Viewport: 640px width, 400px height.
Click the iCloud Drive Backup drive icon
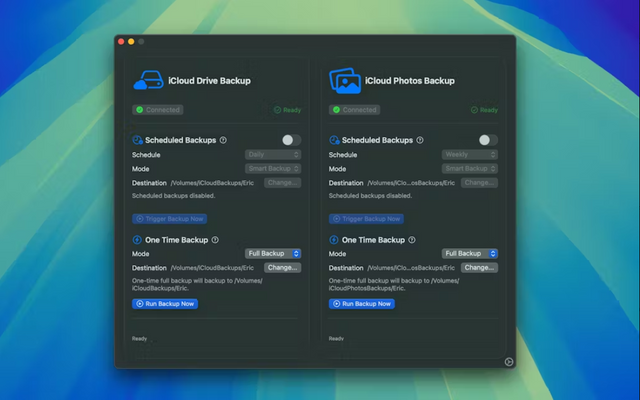tap(148, 80)
